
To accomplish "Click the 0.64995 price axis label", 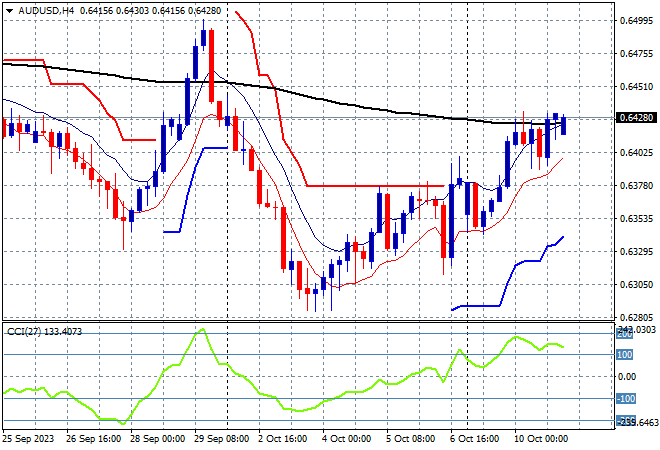I will point(637,21).
